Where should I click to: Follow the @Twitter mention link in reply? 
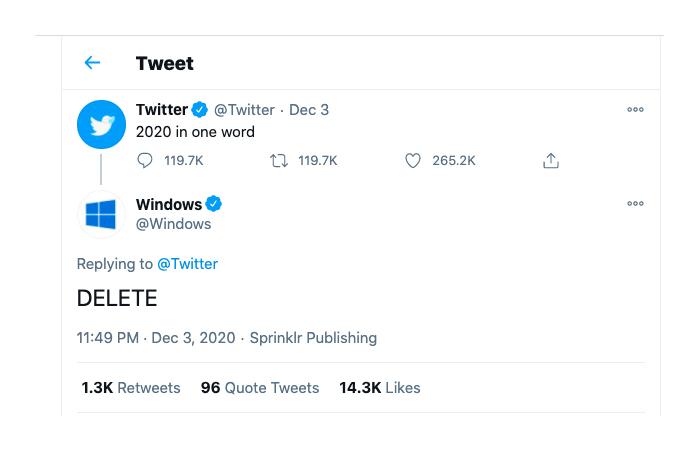[188, 264]
